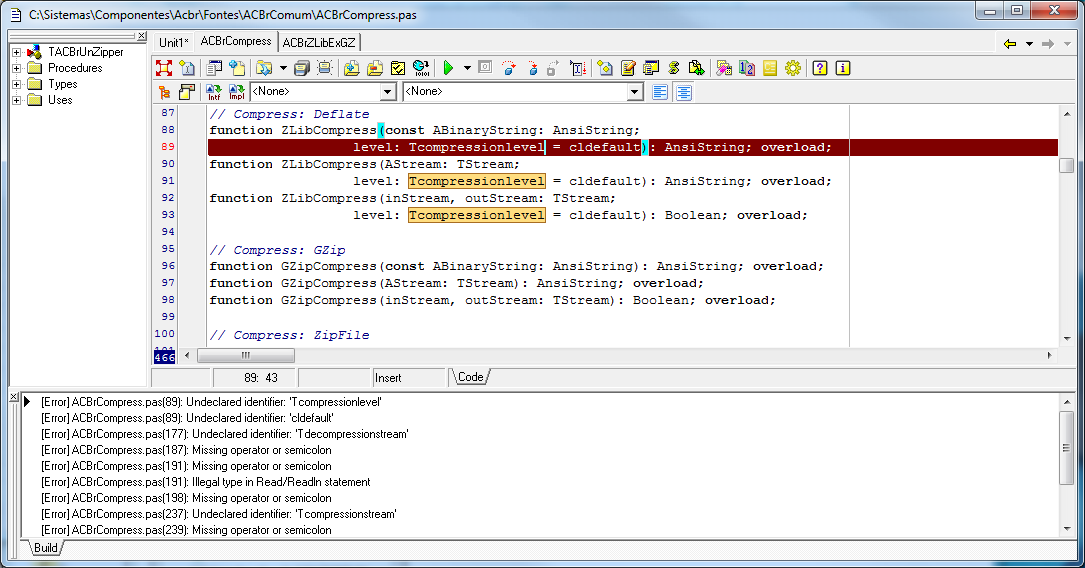Click the '// Compress: ZipFile' comment line

click(x=289, y=335)
